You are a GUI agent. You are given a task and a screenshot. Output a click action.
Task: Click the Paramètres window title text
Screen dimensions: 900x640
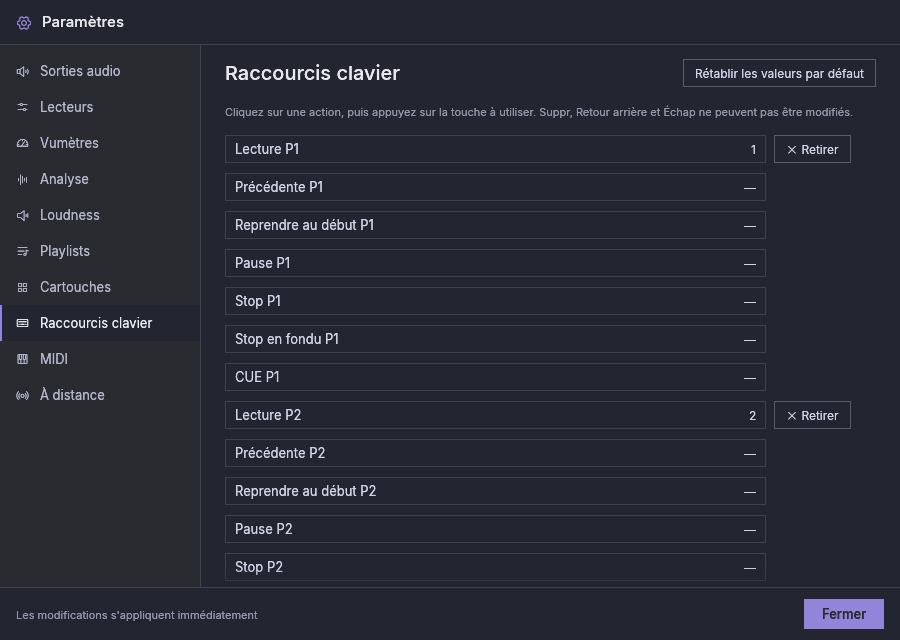pyautogui.click(x=83, y=22)
